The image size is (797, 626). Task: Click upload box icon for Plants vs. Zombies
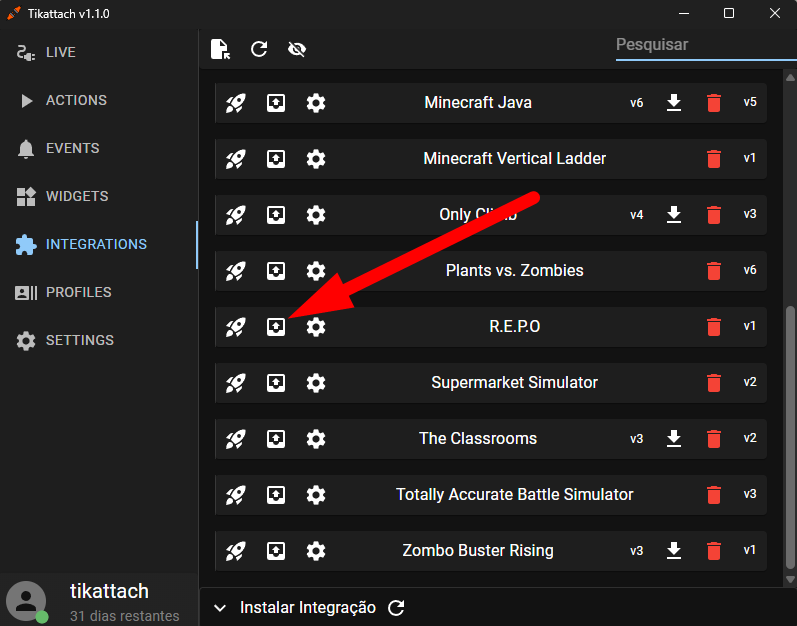[276, 271]
